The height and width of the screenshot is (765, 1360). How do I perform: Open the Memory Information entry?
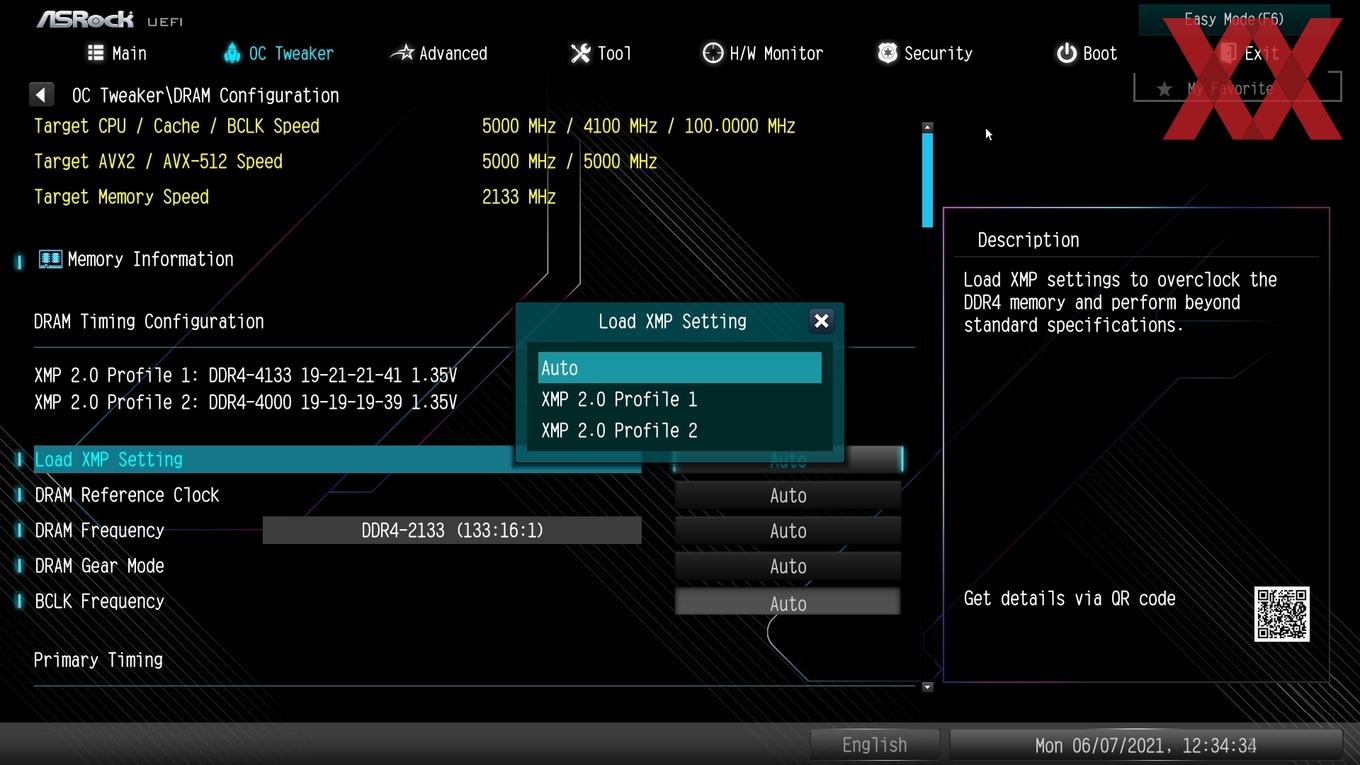(x=150, y=259)
